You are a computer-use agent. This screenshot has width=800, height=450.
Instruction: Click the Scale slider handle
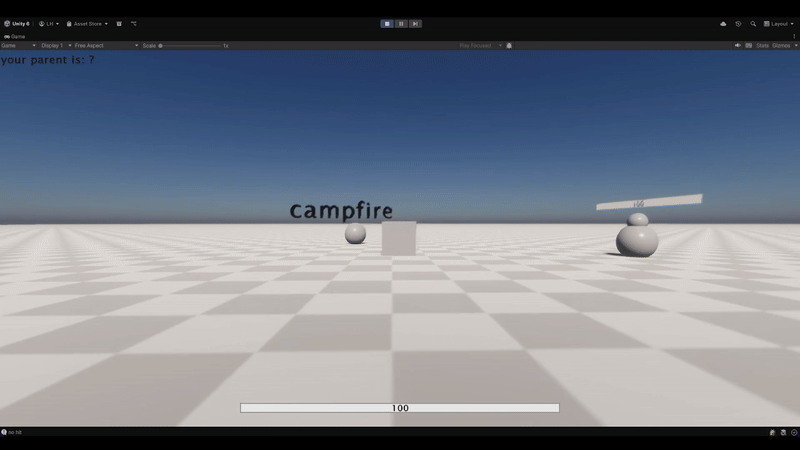click(x=161, y=45)
